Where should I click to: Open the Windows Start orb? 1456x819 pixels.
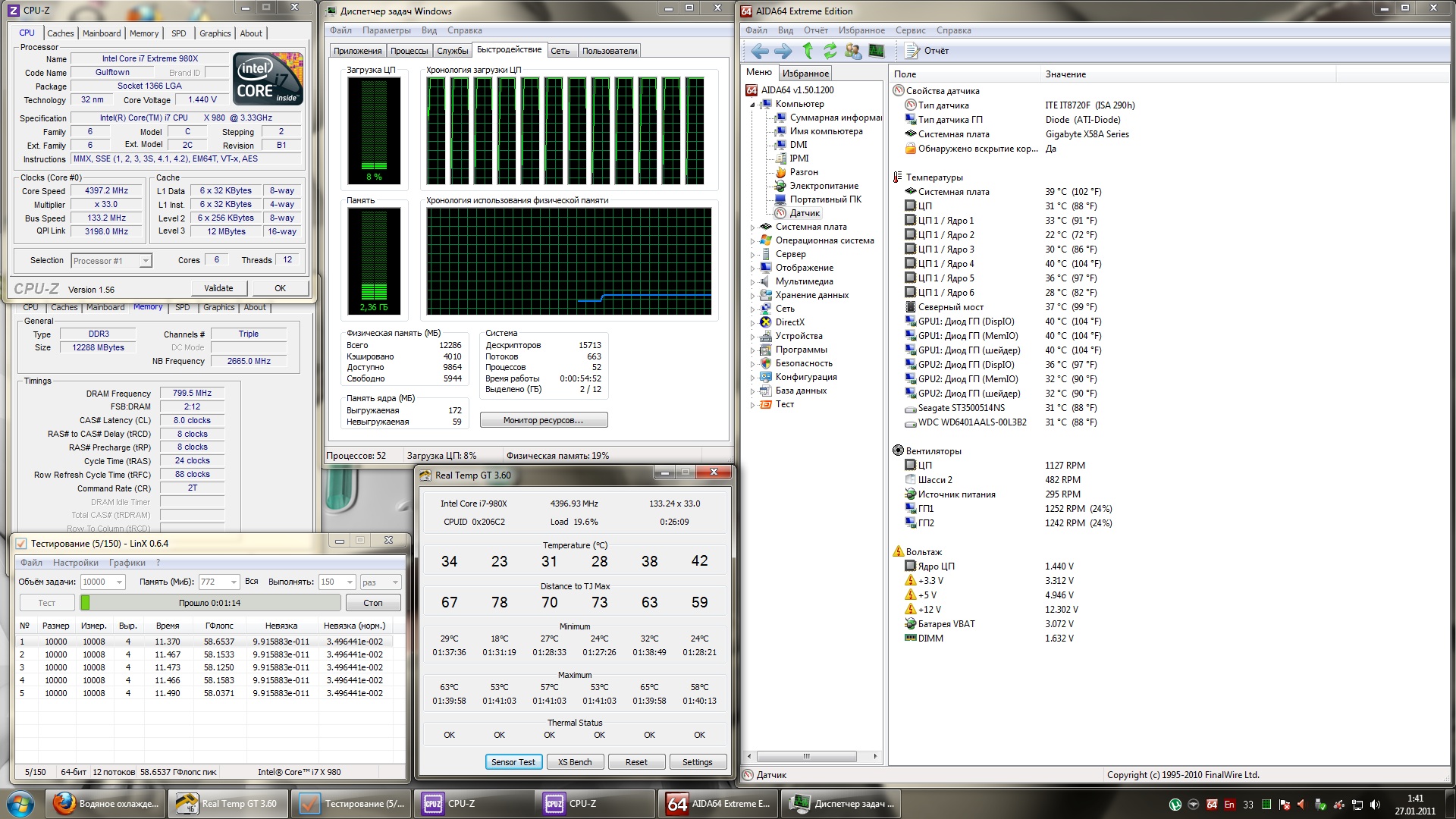20,804
